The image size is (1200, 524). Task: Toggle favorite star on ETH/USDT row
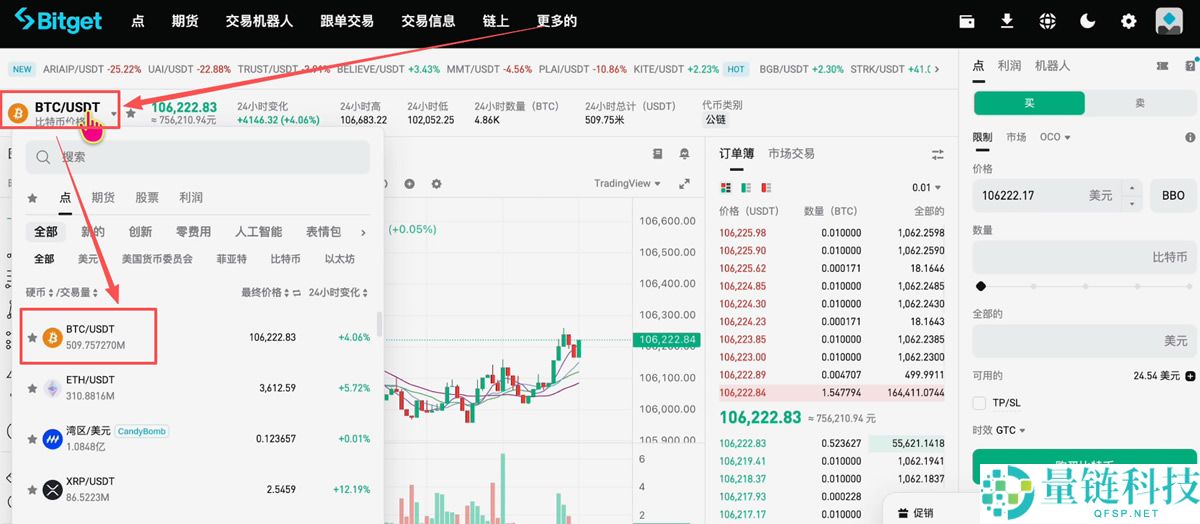32,388
